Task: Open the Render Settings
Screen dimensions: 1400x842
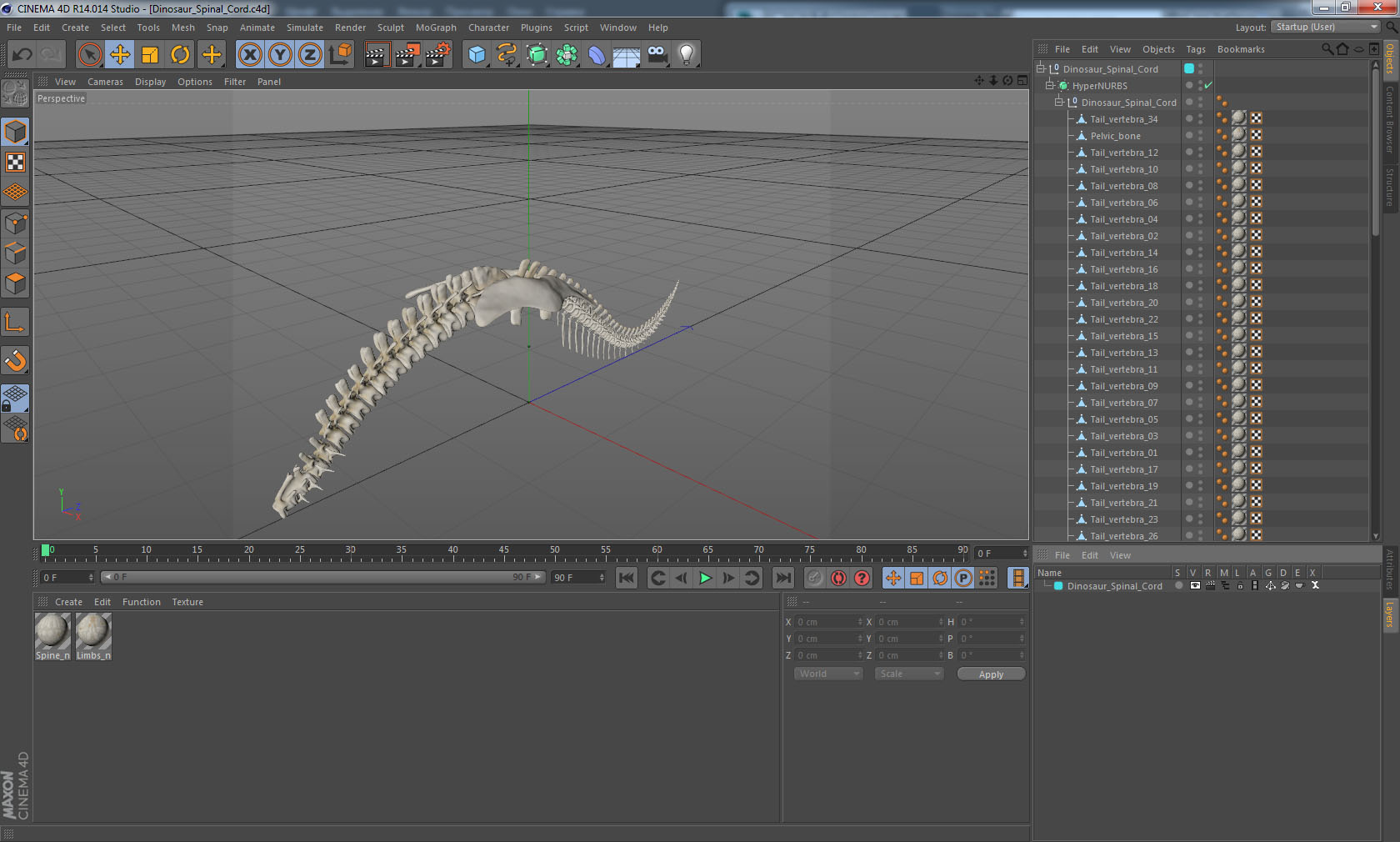Action: click(x=437, y=55)
